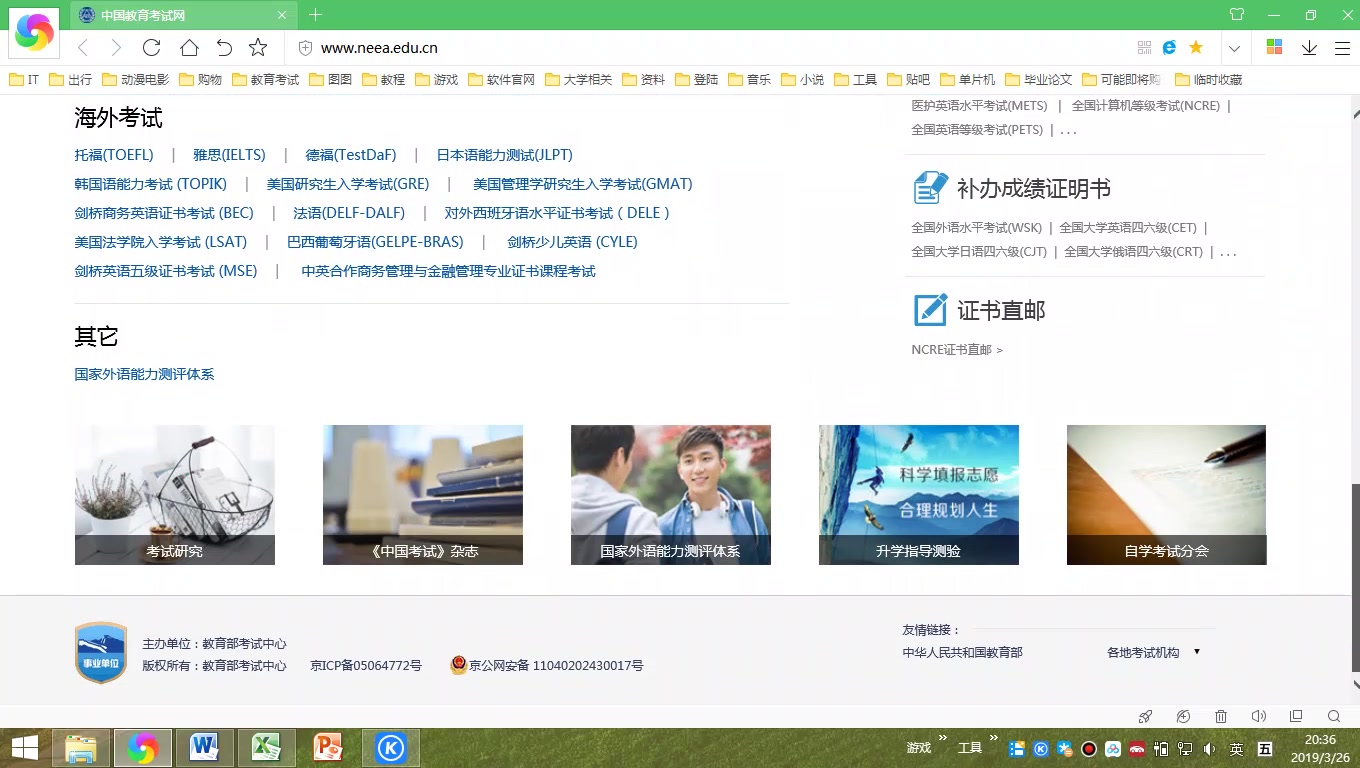
Task: Click the 补办成绩证明书 document icon
Action: tap(928, 186)
